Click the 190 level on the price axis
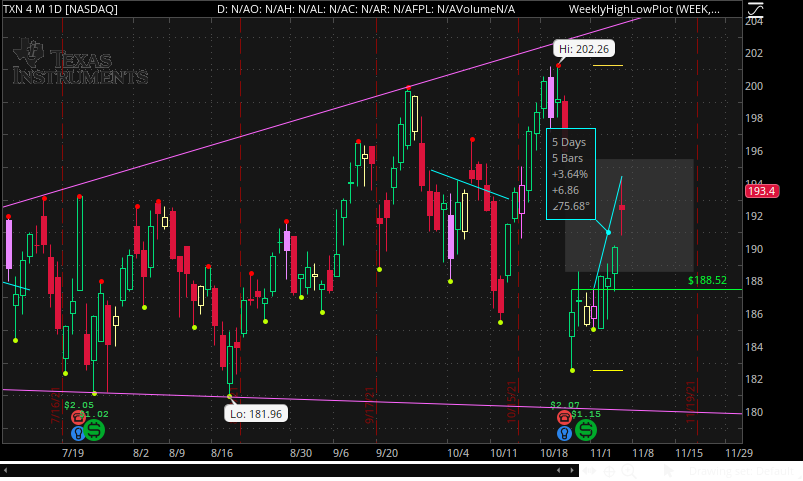803x481 pixels. point(754,249)
